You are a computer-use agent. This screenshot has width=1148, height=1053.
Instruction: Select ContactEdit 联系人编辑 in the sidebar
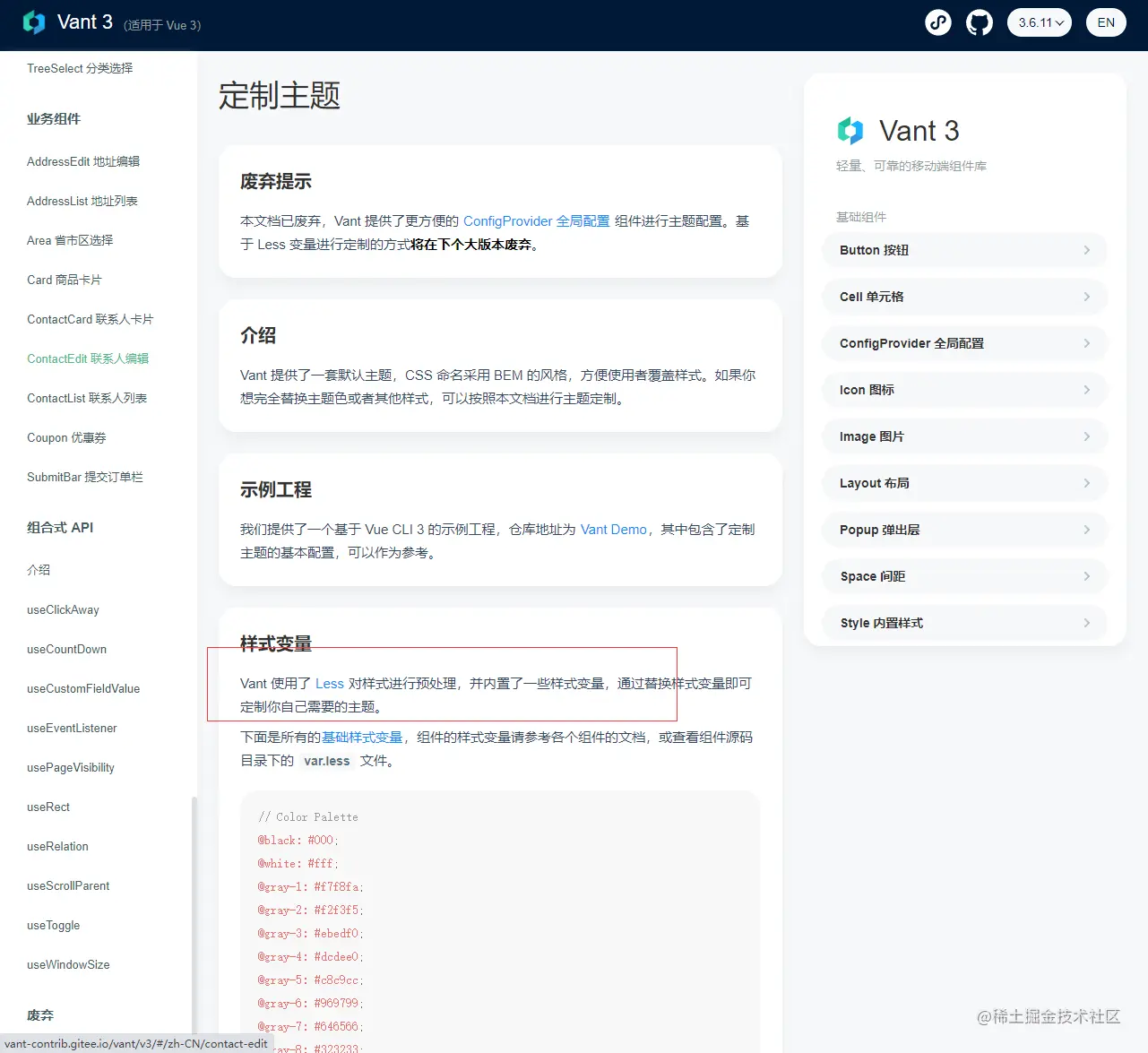88,358
